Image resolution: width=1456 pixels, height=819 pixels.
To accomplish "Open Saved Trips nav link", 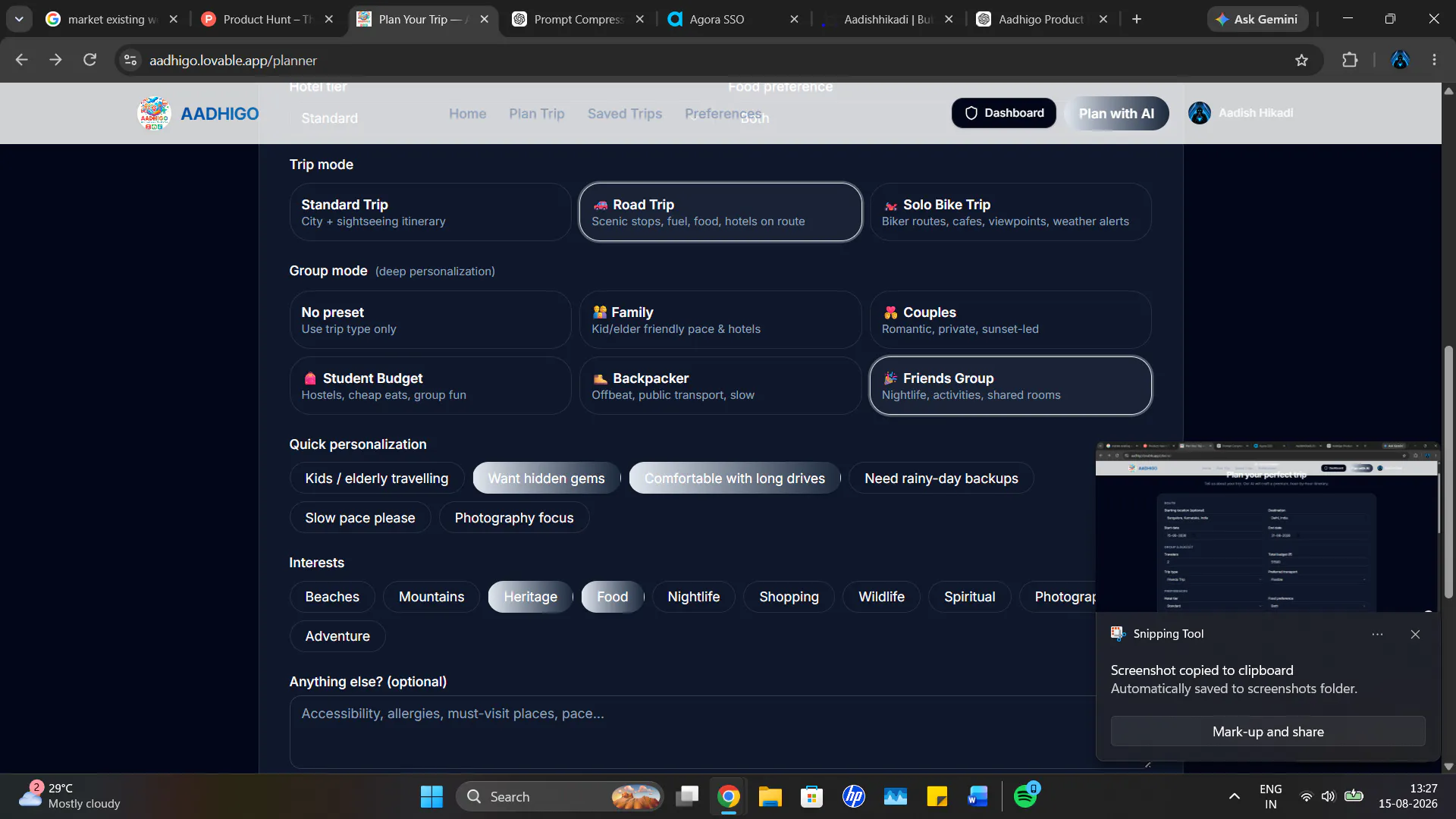I will tap(625, 113).
